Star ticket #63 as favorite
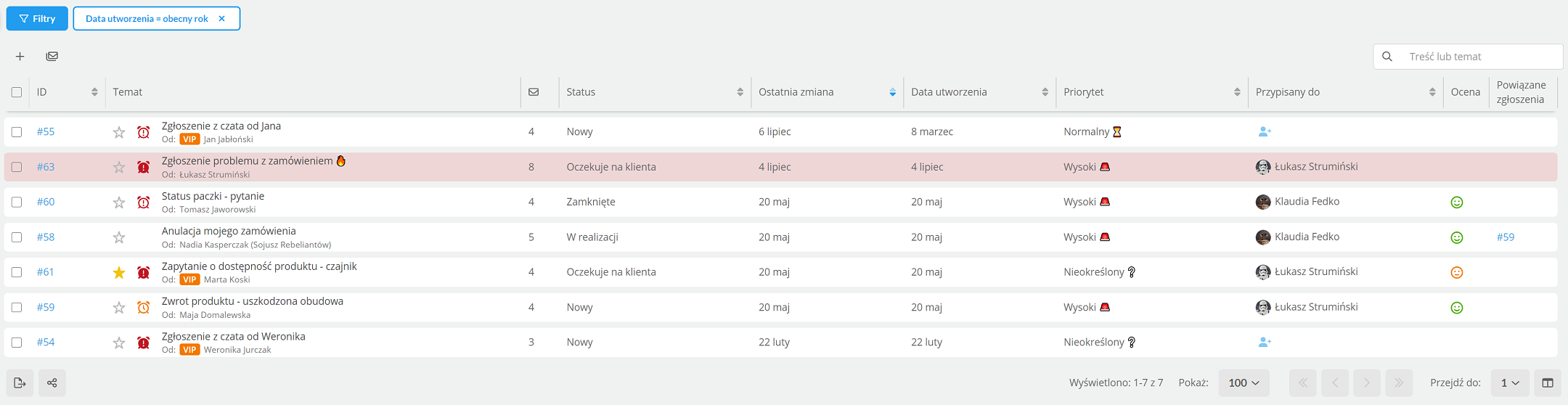Screen dimensions: 1568x405 click(x=119, y=167)
